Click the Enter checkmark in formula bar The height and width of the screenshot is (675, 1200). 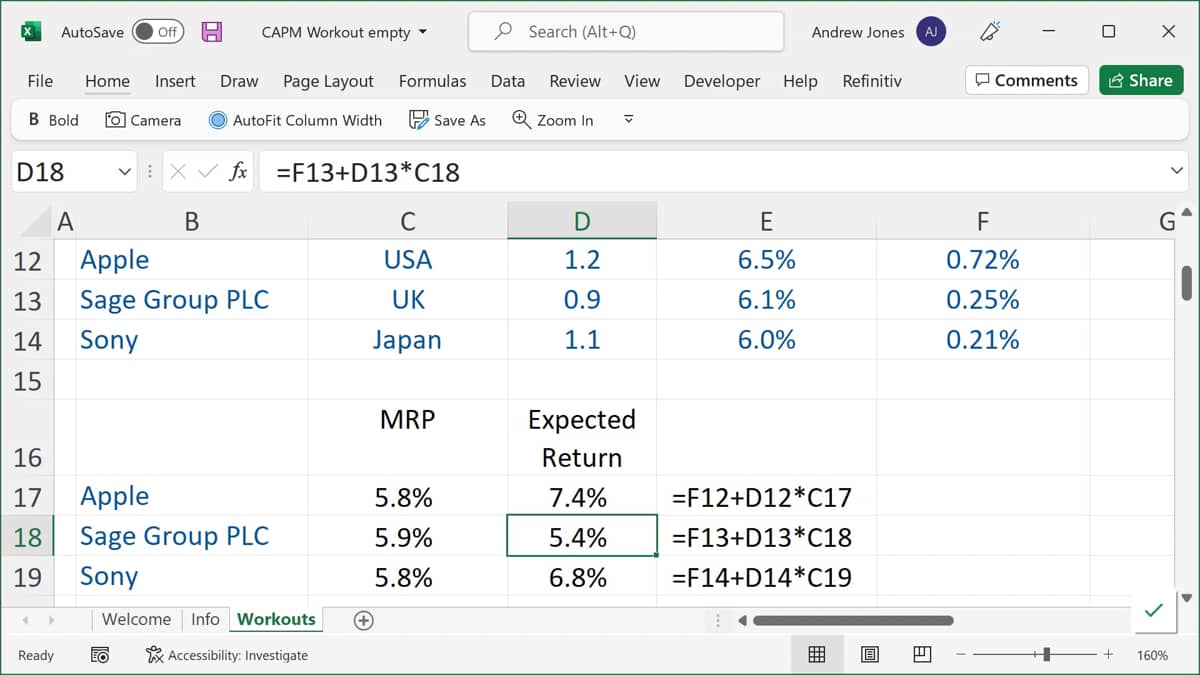click(207, 172)
